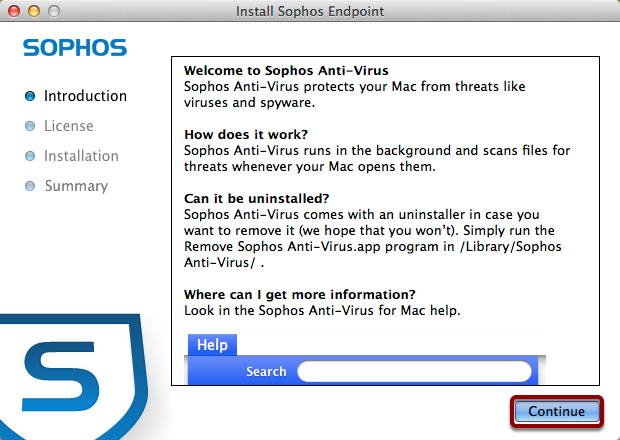Click 'Look in the Sophos Anti-Virus for Mac help.' text

[x=322, y=310]
